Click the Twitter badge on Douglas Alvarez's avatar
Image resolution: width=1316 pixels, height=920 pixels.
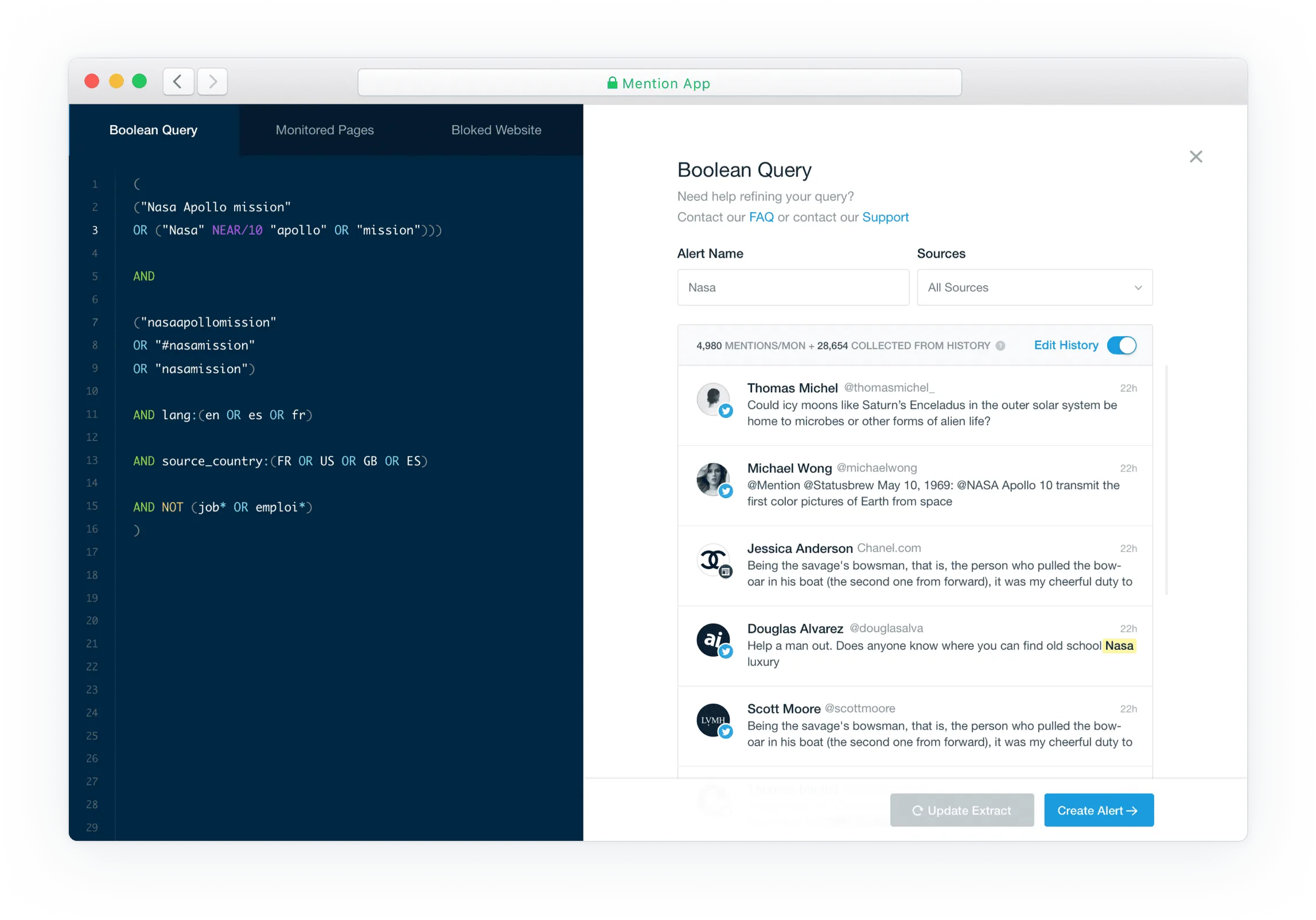(x=726, y=652)
